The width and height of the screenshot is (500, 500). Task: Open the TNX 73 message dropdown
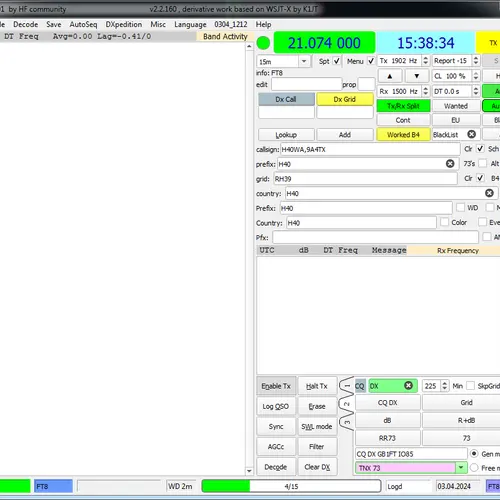(x=461, y=468)
